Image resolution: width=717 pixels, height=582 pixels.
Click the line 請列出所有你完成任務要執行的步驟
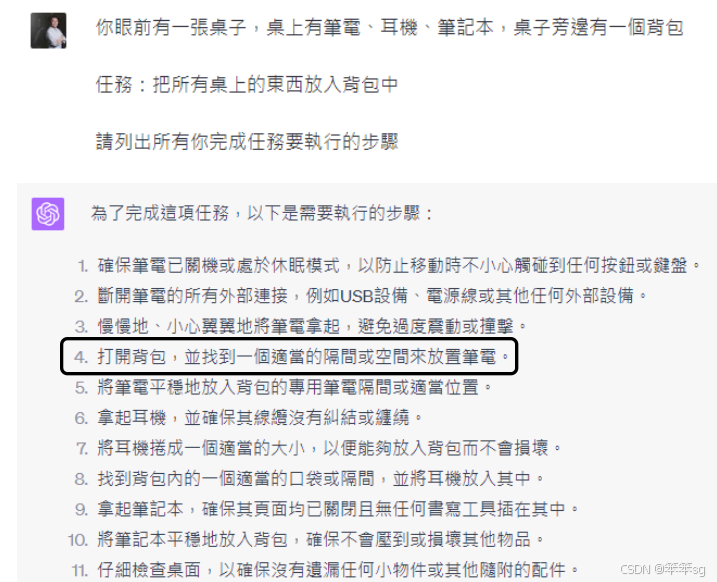tap(247, 142)
